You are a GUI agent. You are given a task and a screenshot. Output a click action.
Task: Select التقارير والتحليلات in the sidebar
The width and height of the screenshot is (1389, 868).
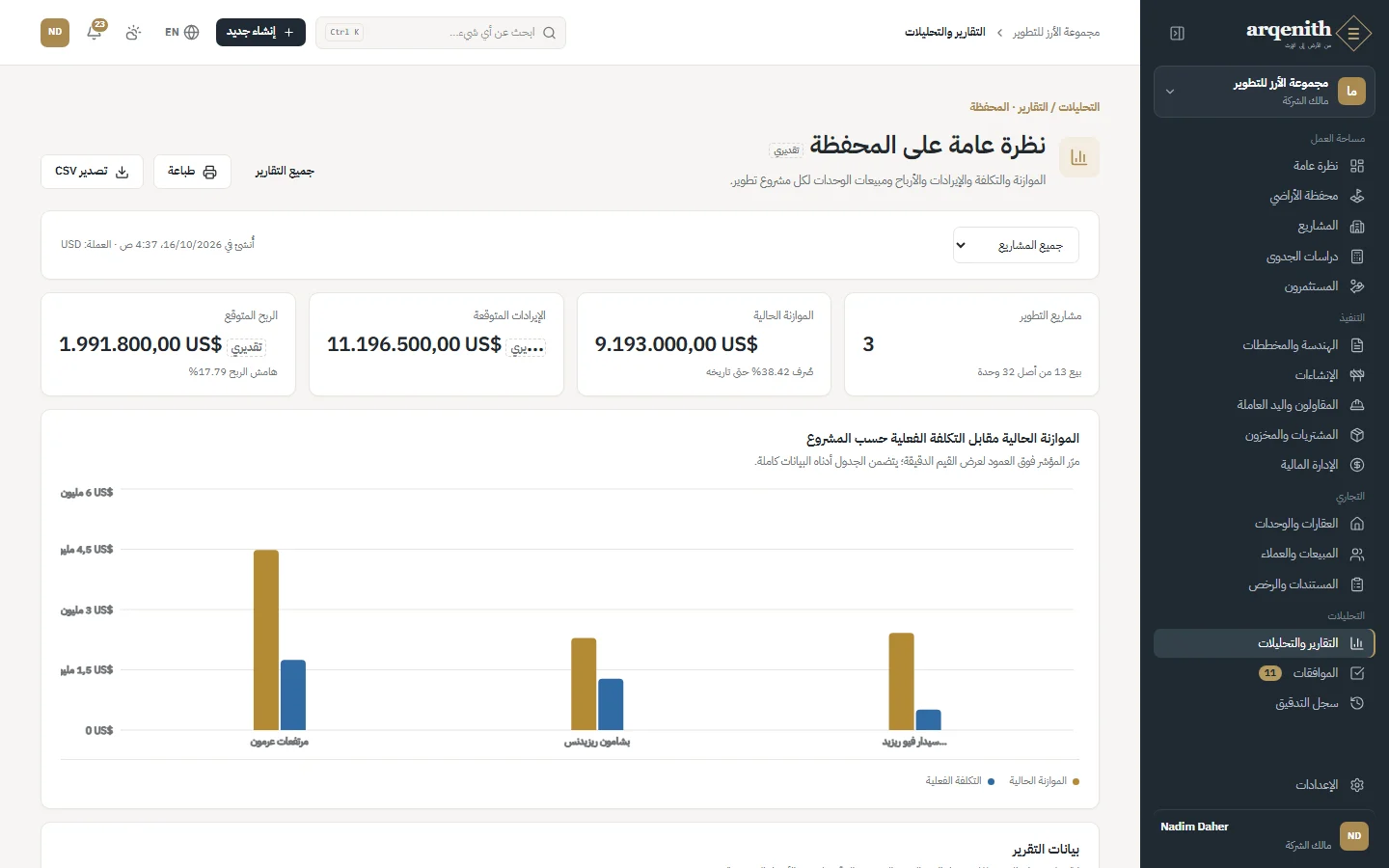tap(1264, 643)
